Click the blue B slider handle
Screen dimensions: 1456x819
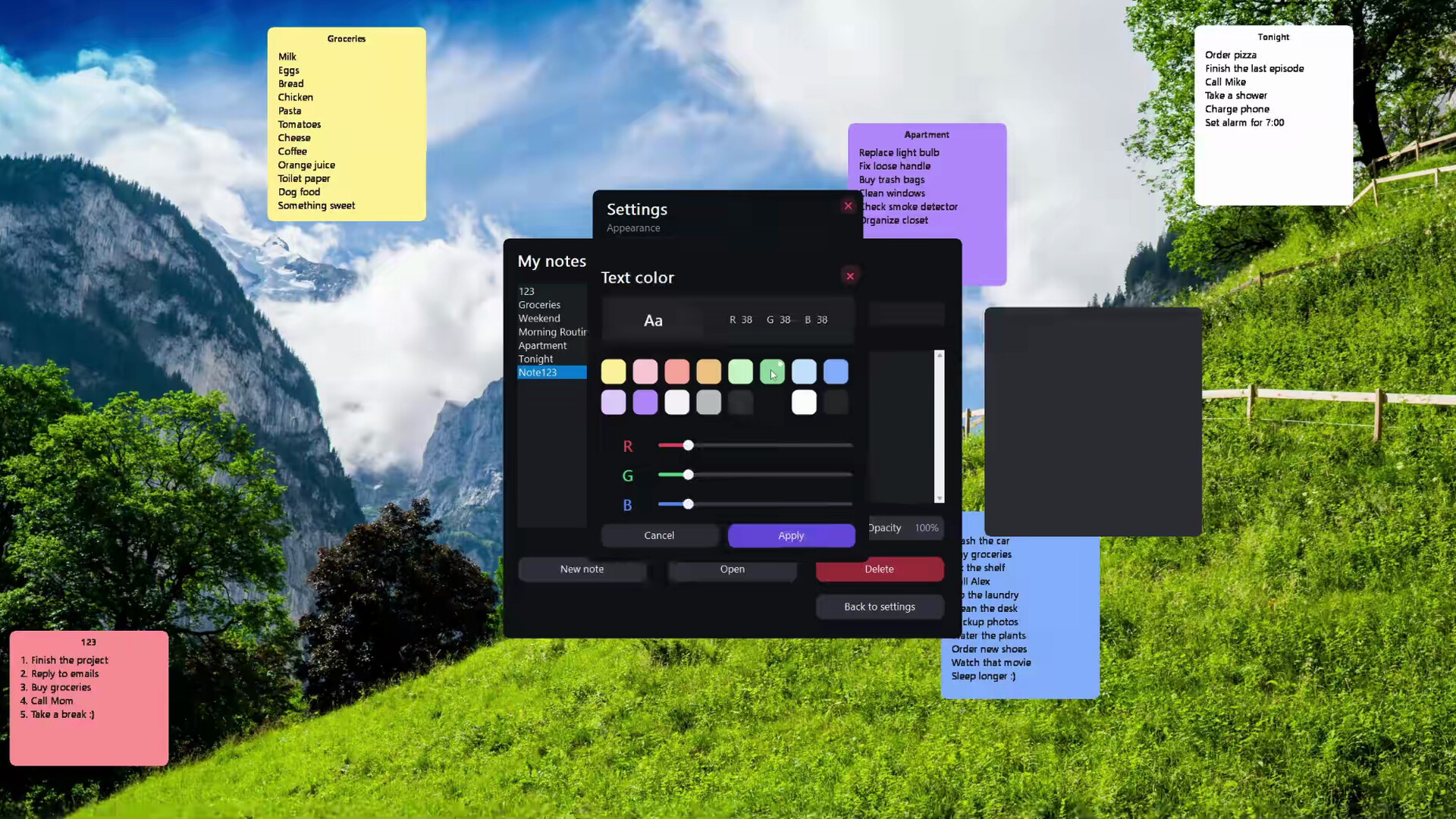tap(688, 504)
